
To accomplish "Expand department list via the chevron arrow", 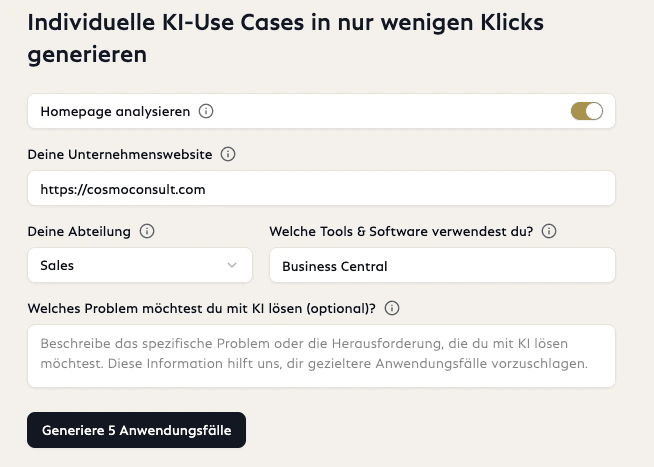I will tap(232, 265).
